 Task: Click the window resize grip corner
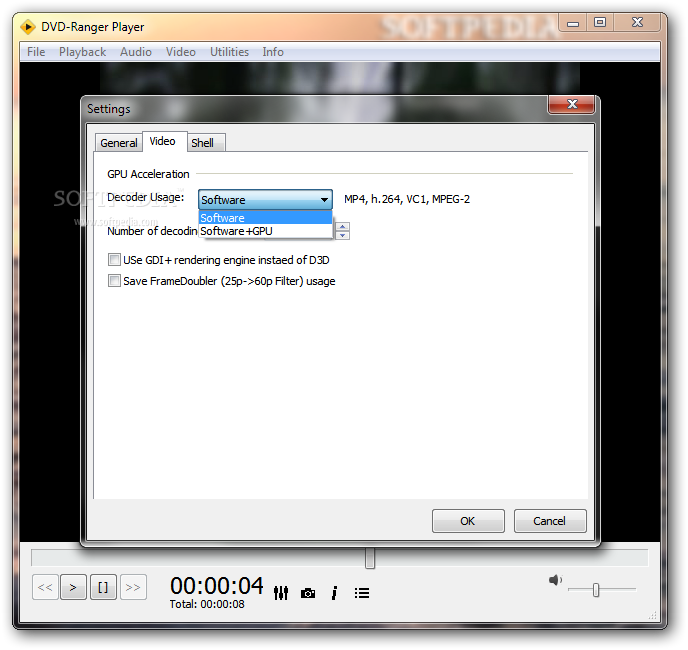[653, 616]
